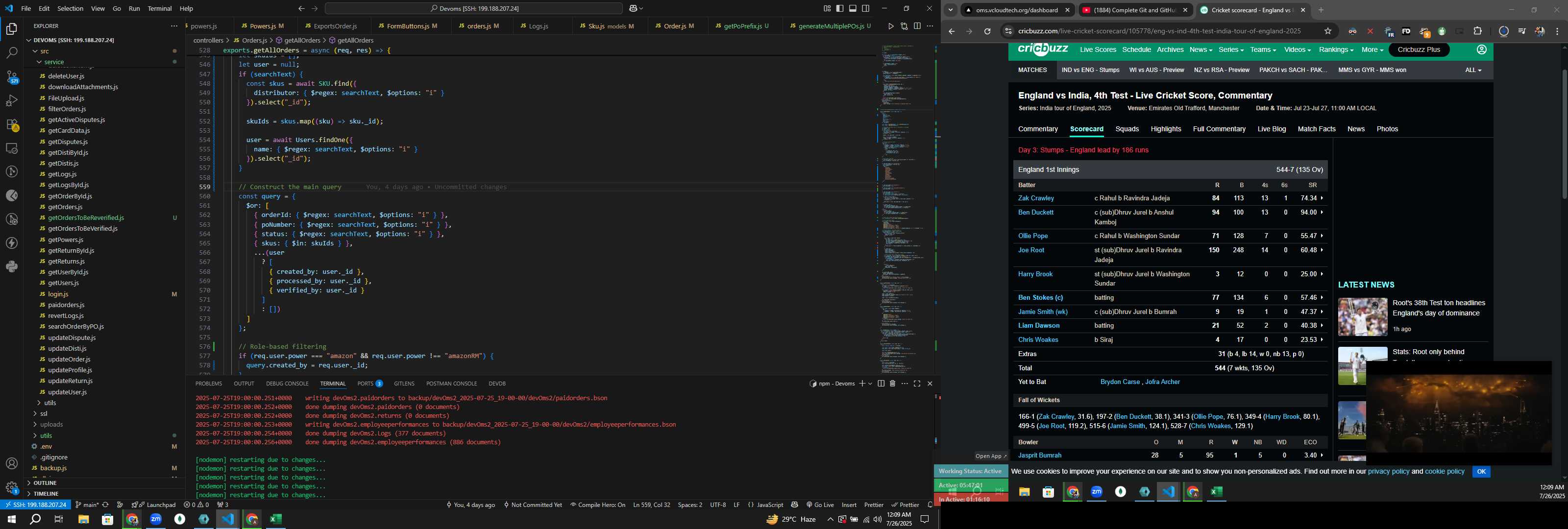
Task: Expand the TIMELINE section
Action: 46,494
